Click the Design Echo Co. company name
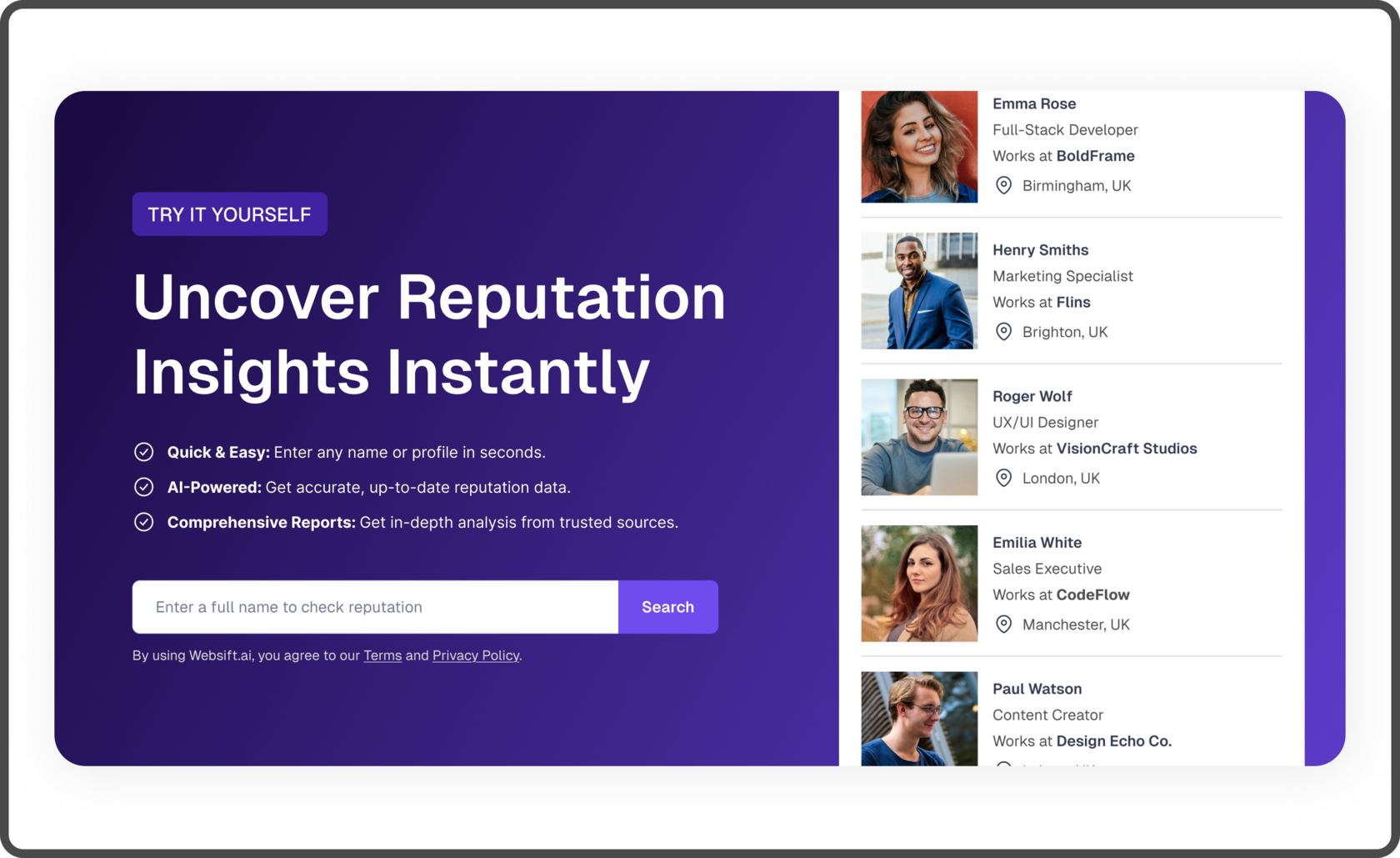Viewport: 1400px width, 858px height. click(x=1113, y=741)
